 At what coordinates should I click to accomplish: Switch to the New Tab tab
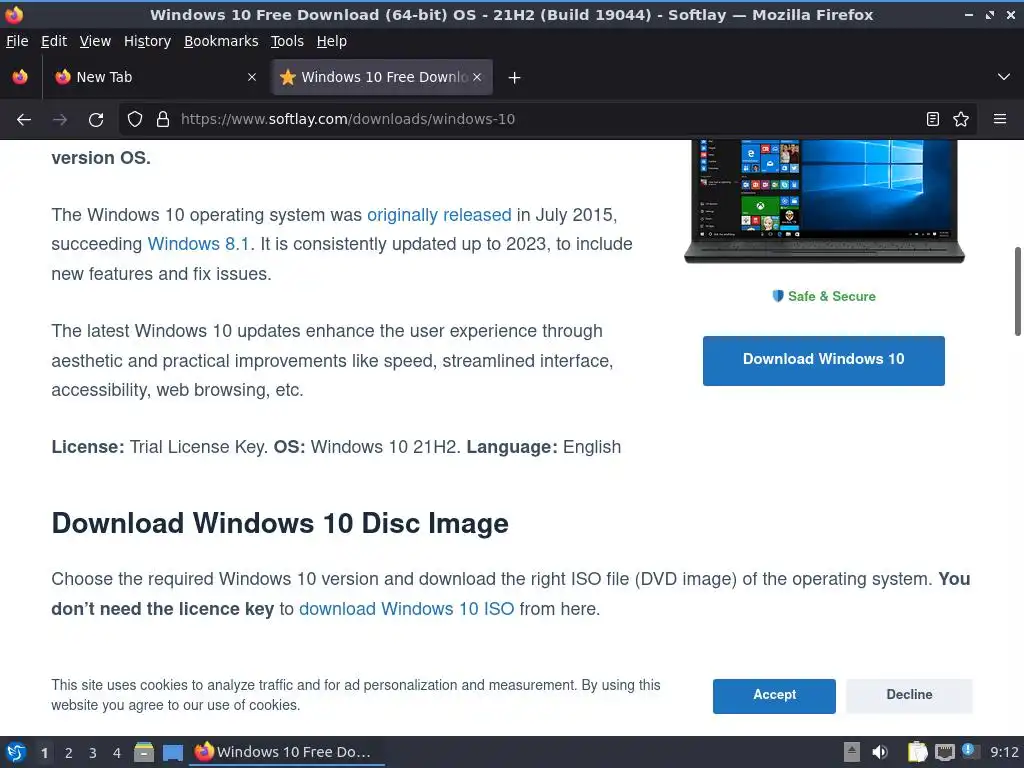click(156, 77)
